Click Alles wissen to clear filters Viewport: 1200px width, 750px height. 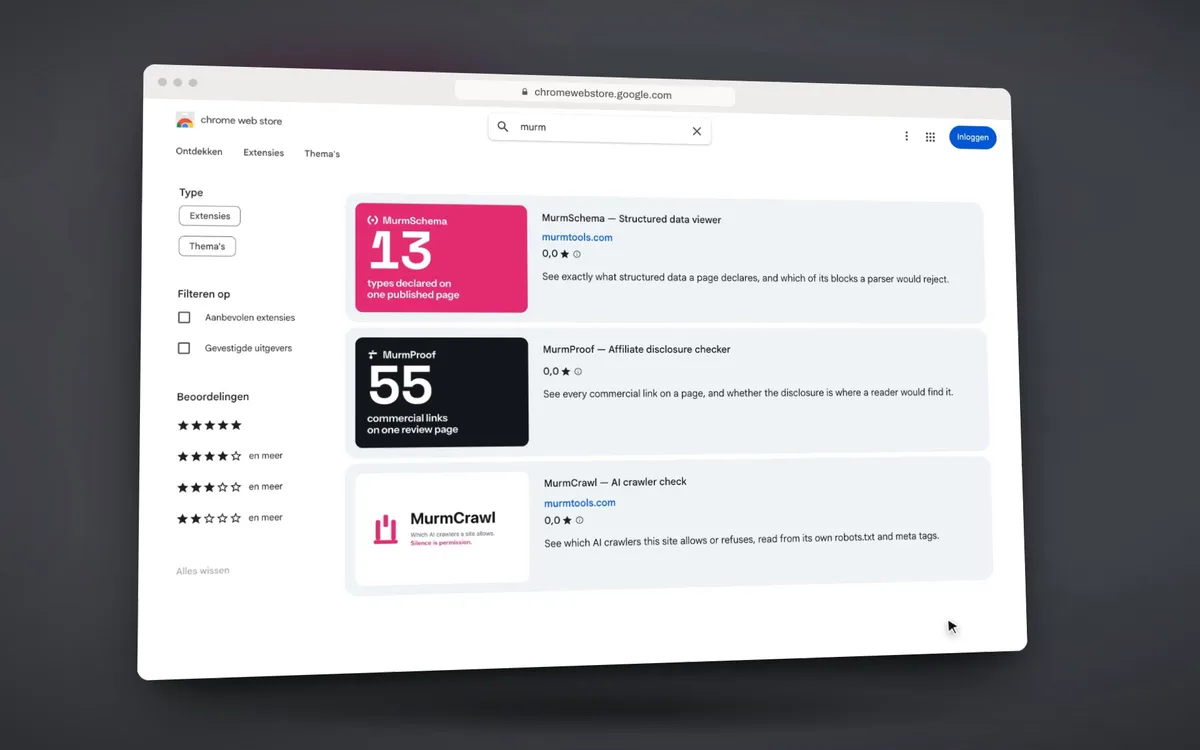pyautogui.click(x=203, y=571)
